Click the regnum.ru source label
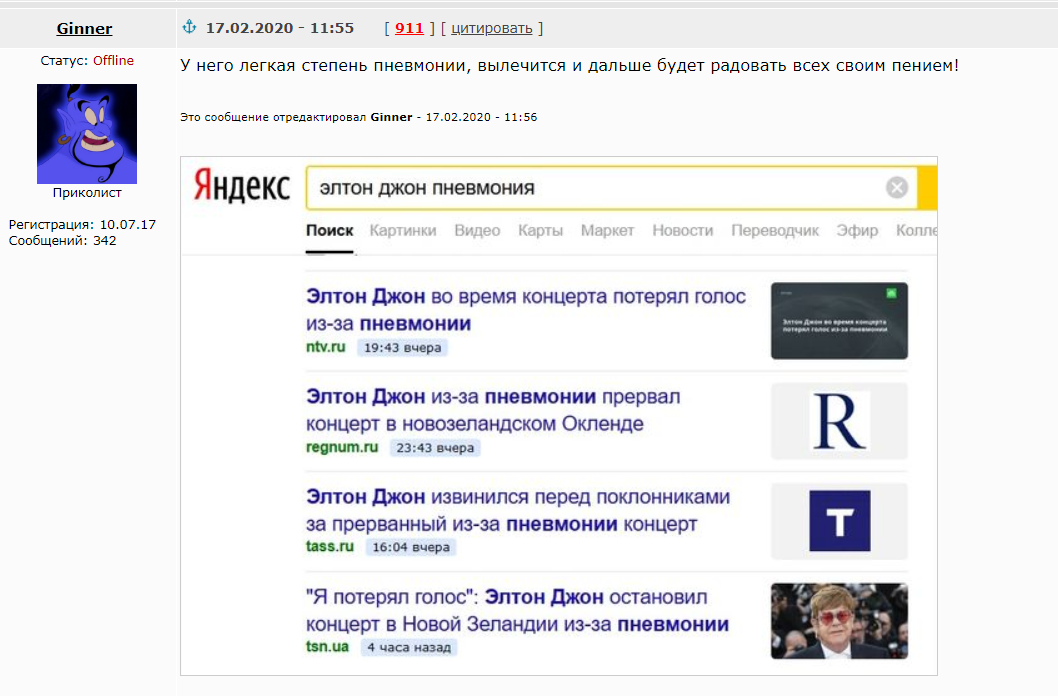 [x=341, y=447]
